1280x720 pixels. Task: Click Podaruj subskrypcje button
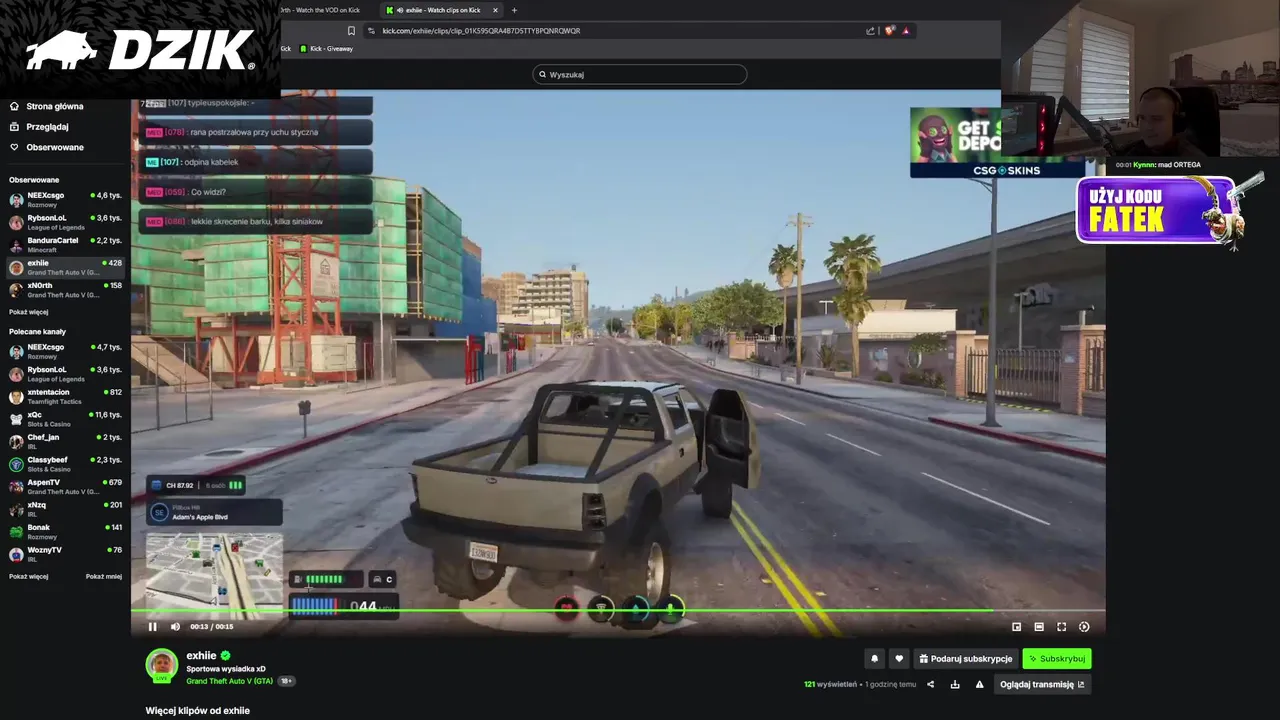tap(966, 659)
